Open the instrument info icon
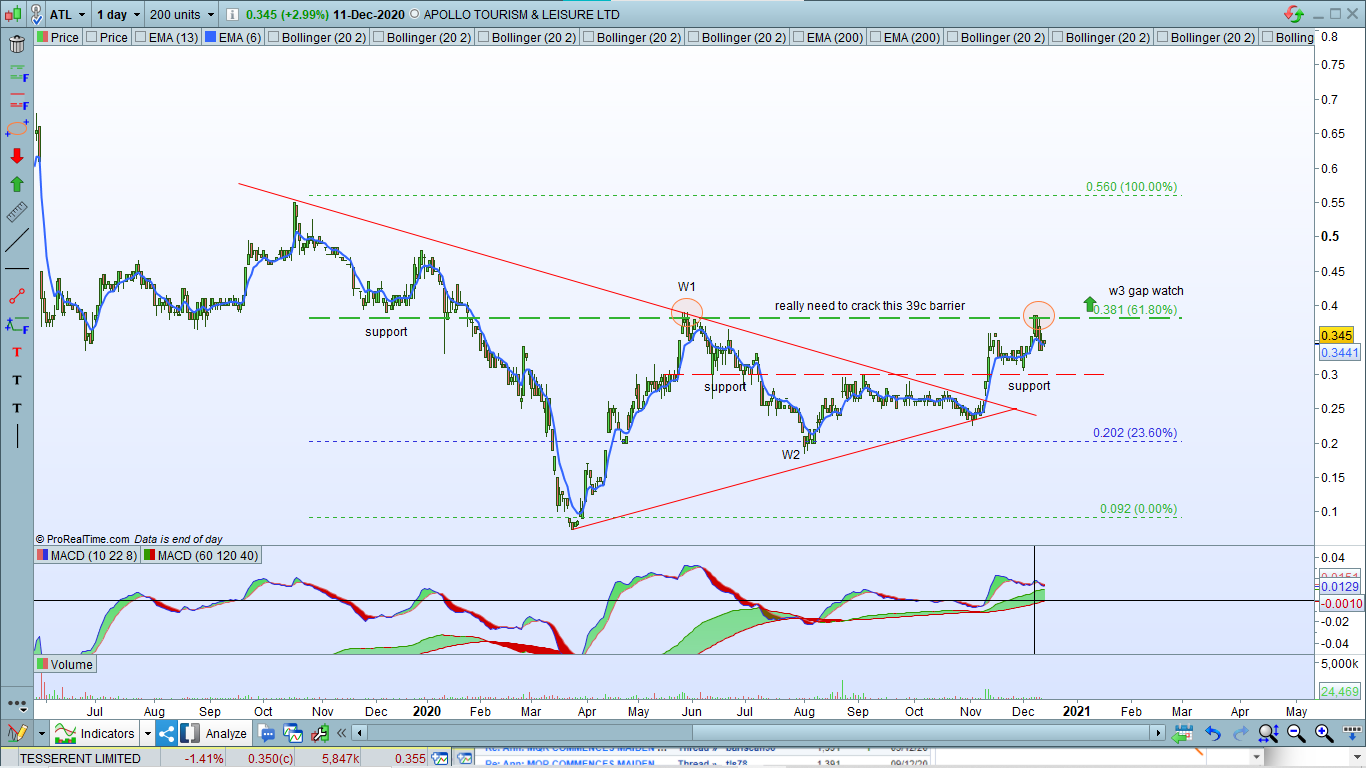Image resolution: width=1366 pixels, height=768 pixels. (x=232, y=14)
